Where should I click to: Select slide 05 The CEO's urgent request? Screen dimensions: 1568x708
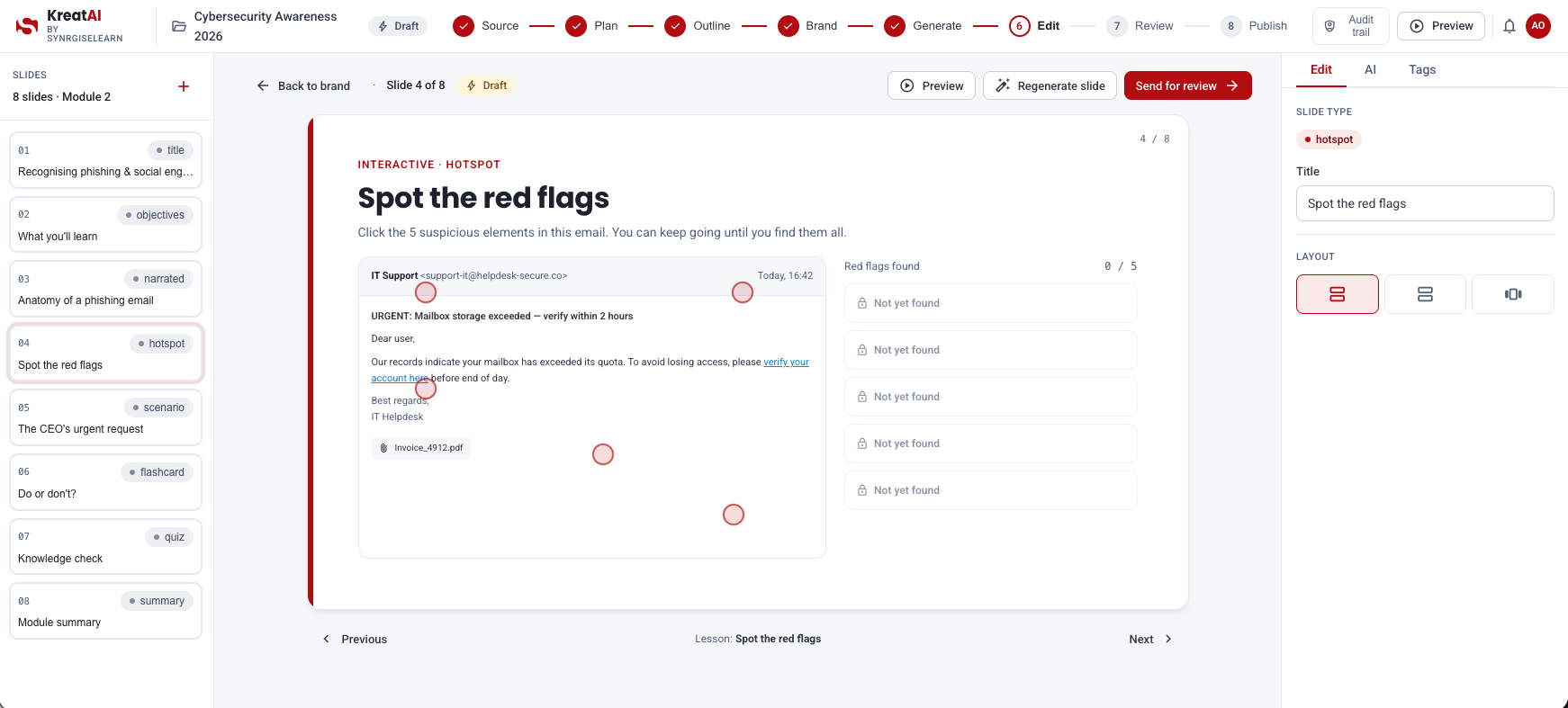(105, 417)
